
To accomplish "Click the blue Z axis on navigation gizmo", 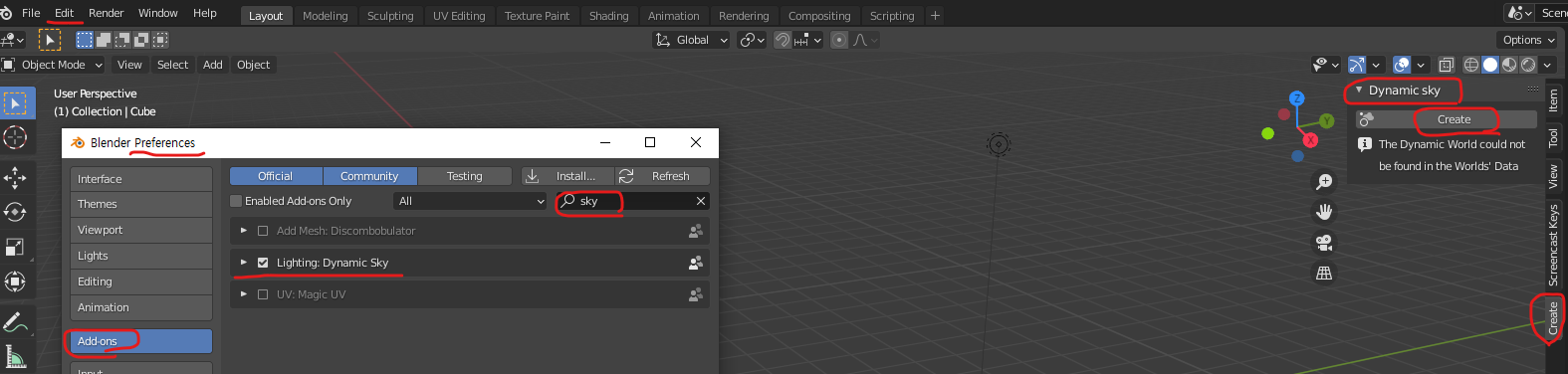I will click(1296, 98).
